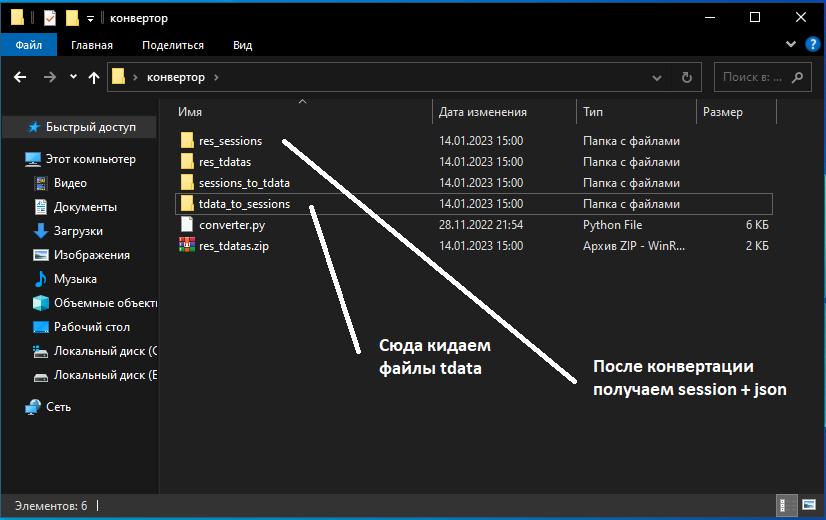Open the Файл menu

pyautogui.click(x=29, y=45)
